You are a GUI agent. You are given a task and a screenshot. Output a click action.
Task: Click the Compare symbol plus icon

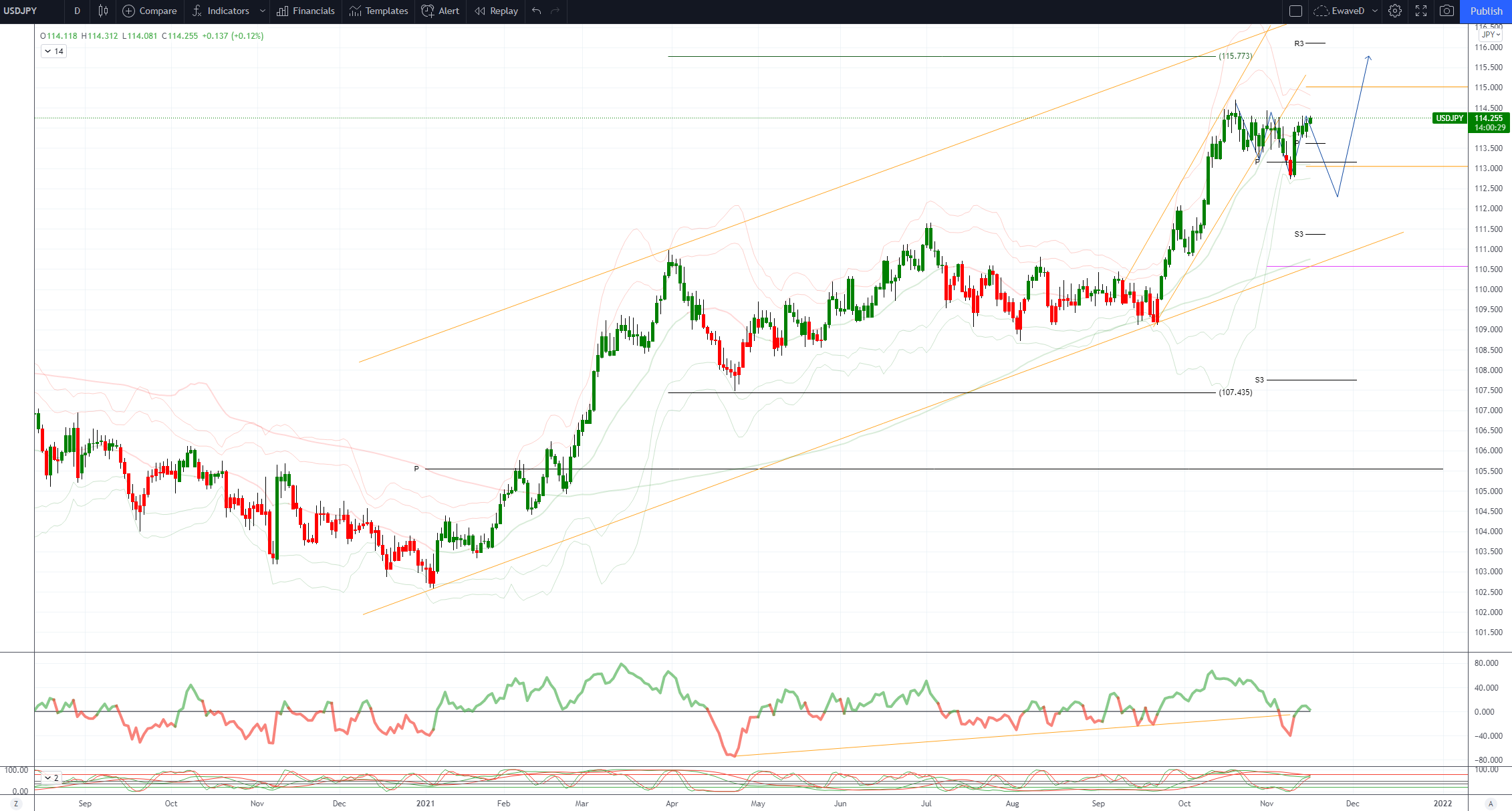pyautogui.click(x=129, y=11)
